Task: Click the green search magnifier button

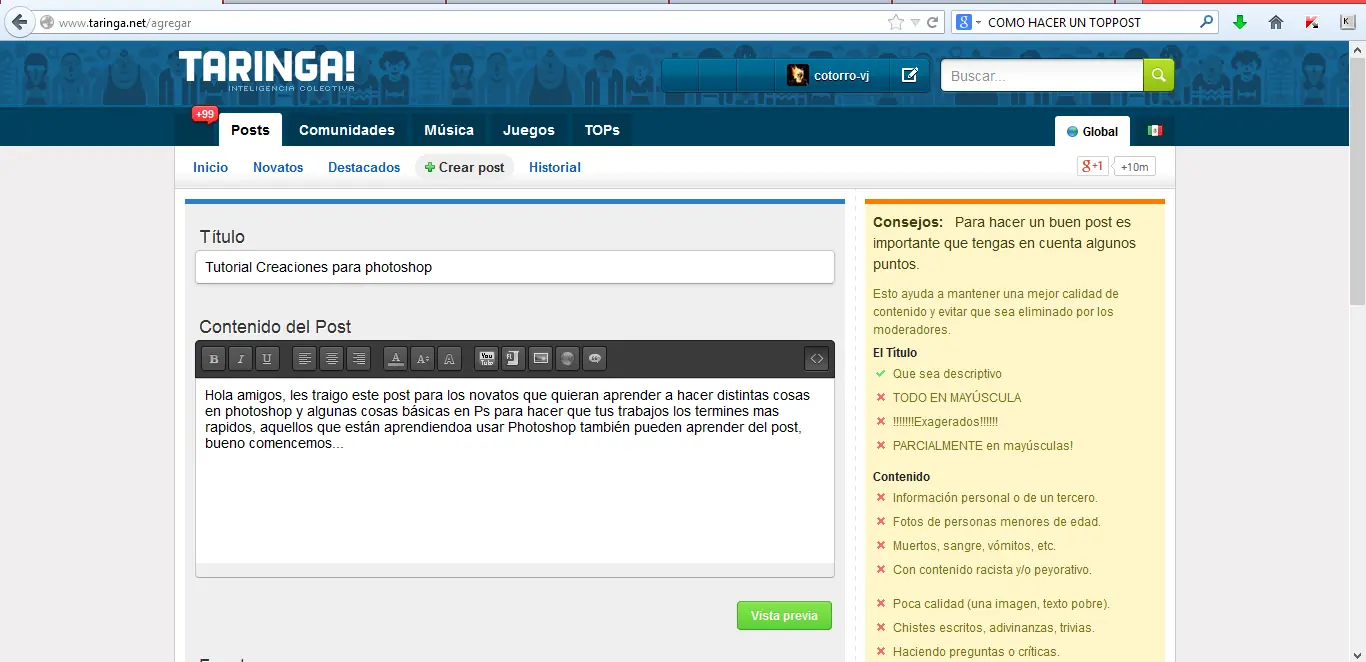Action: [x=1159, y=75]
